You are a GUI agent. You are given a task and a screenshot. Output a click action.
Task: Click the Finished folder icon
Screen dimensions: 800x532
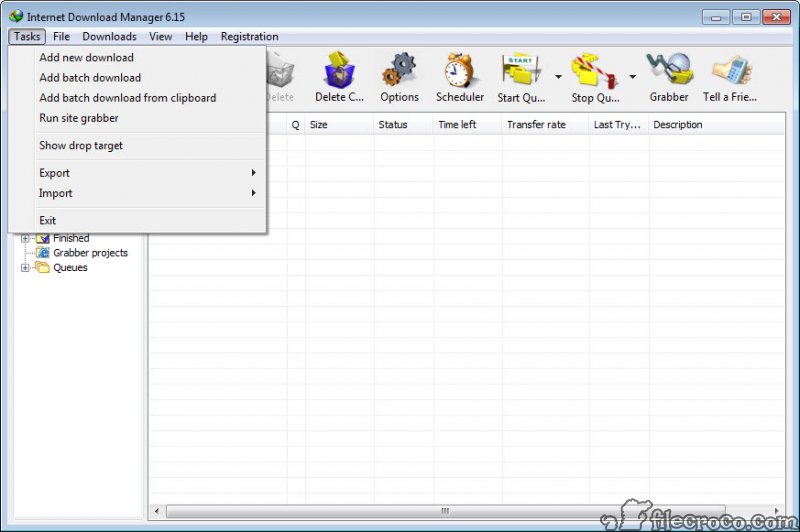click(x=43, y=238)
